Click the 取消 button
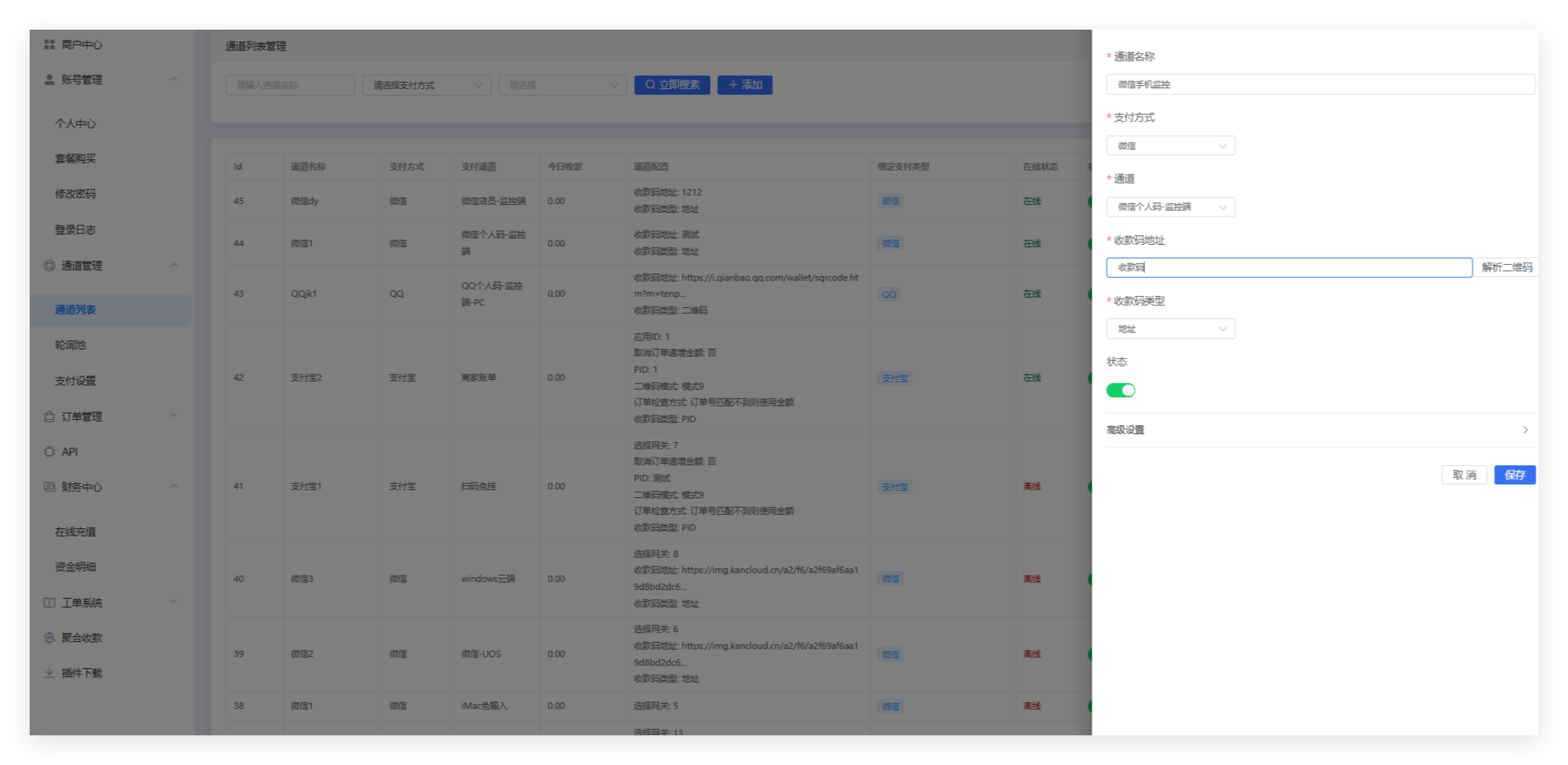1568x765 pixels. coord(1463,475)
